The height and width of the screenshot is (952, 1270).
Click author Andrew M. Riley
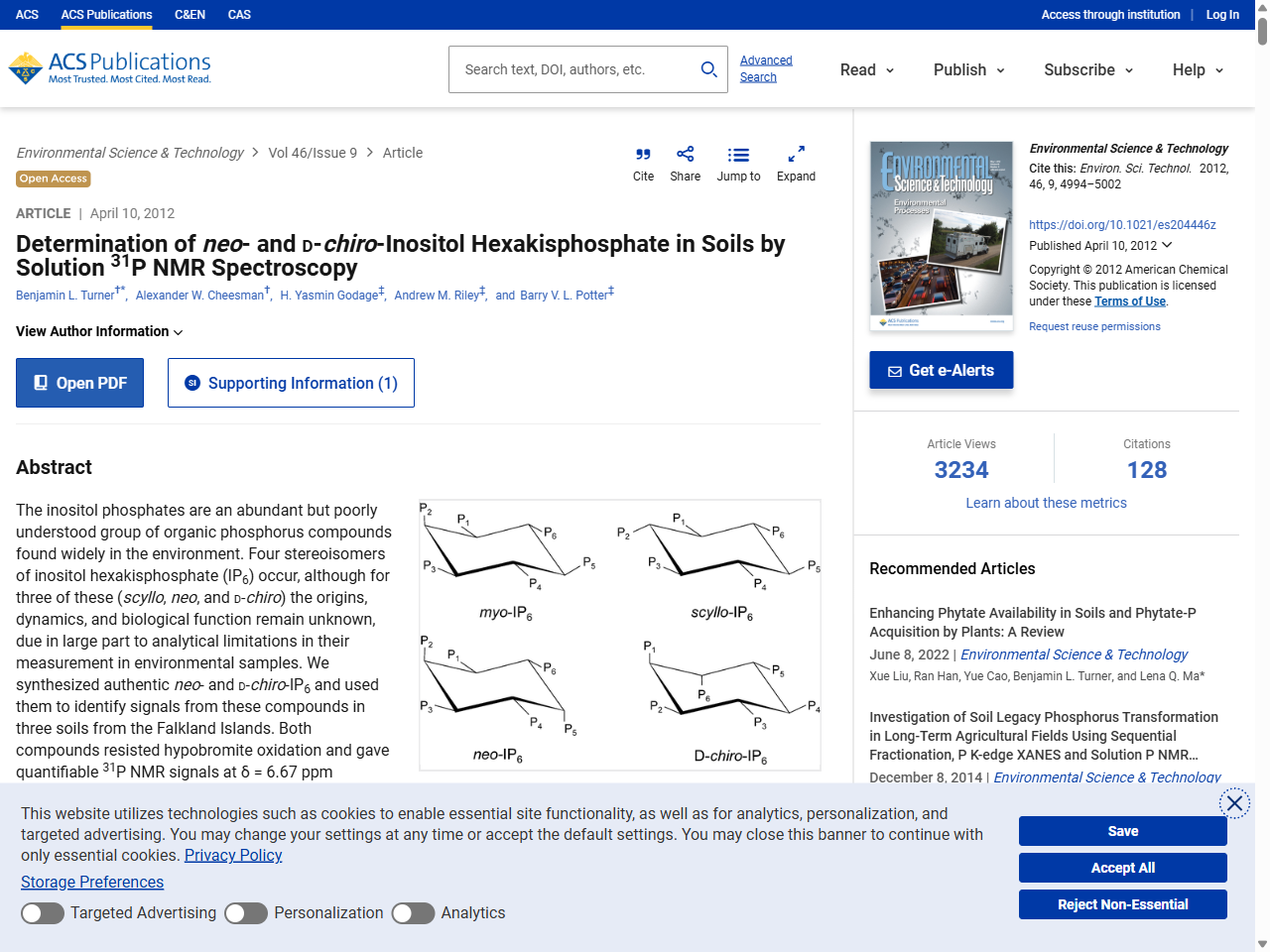pyautogui.click(x=437, y=296)
